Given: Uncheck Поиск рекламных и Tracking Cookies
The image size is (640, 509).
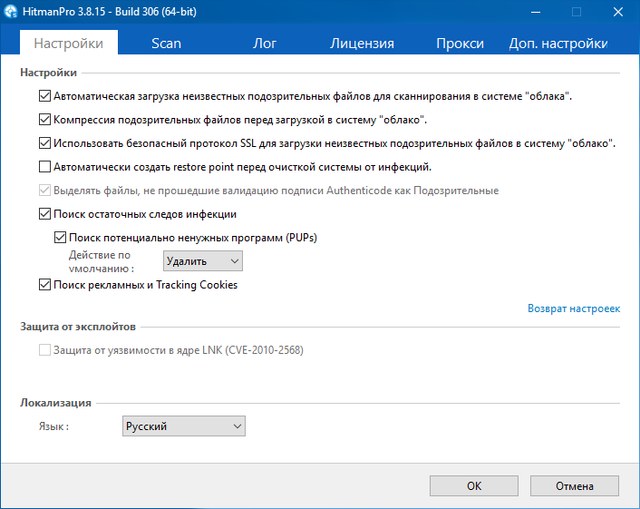Looking at the screenshot, I should pyautogui.click(x=44, y=285).
